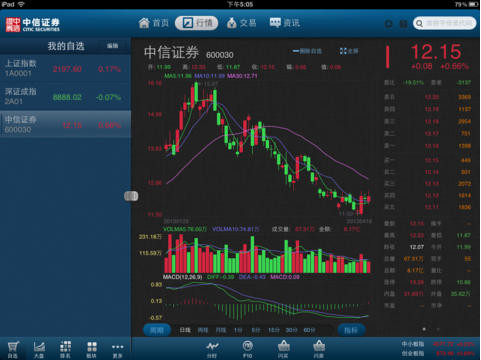Click the 指标 indicator button
Image resolution: width=481 pixels, height=360 pixels.
pyautogui.click(x=351, y=330)
